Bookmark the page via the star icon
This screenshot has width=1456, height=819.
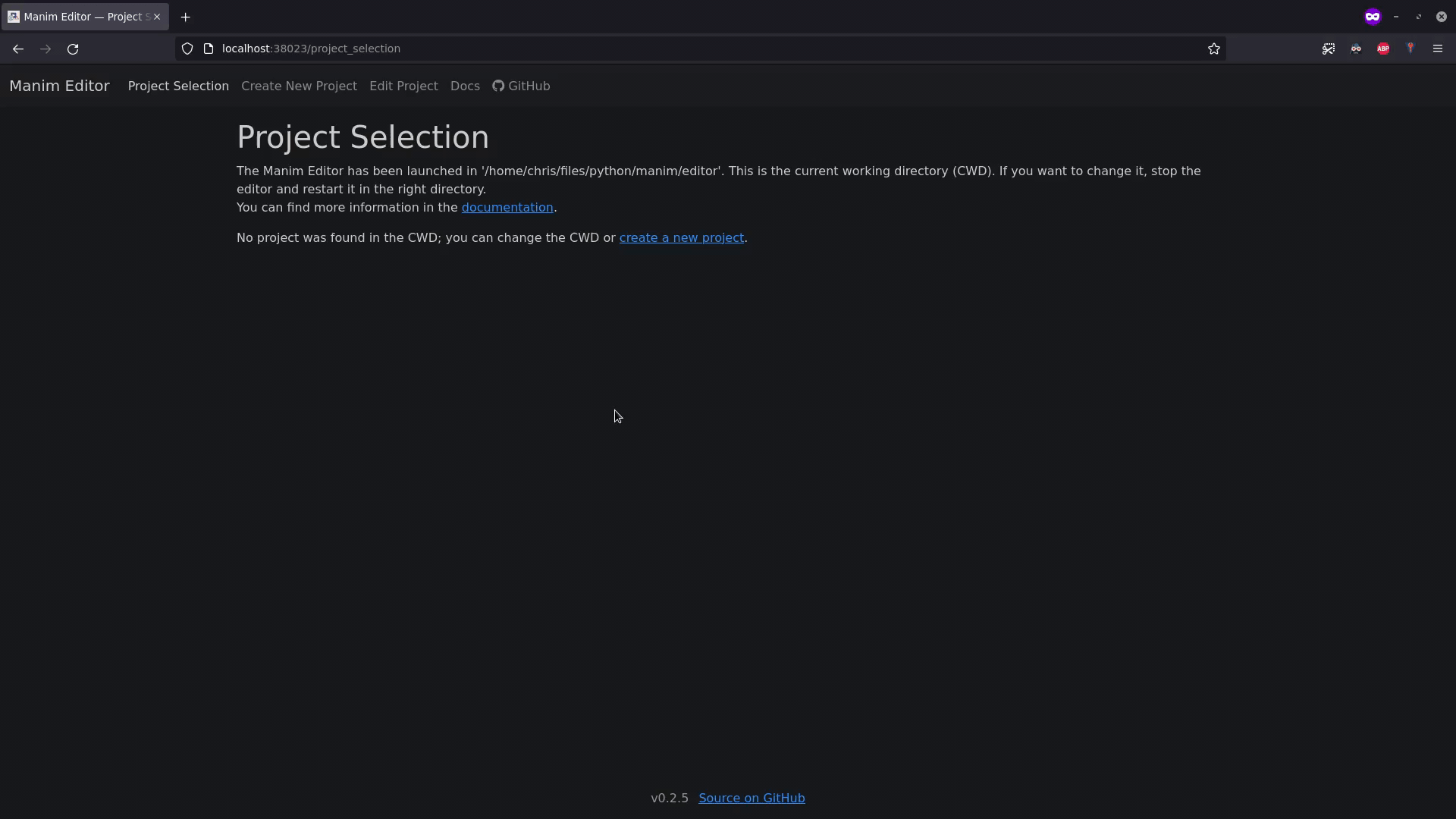(x=1214, y=49)
